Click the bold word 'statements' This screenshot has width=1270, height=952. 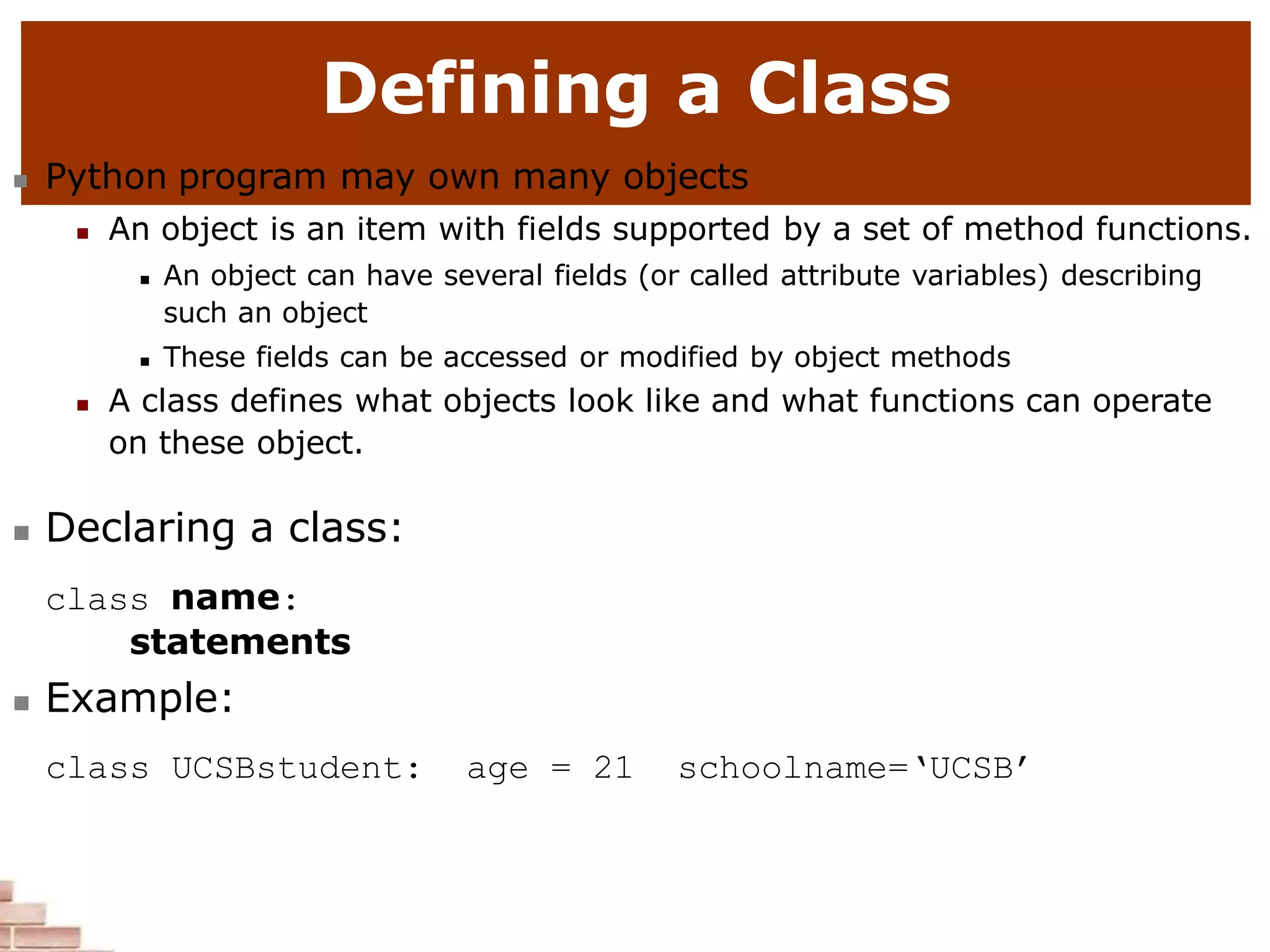[x=240, y=642]
